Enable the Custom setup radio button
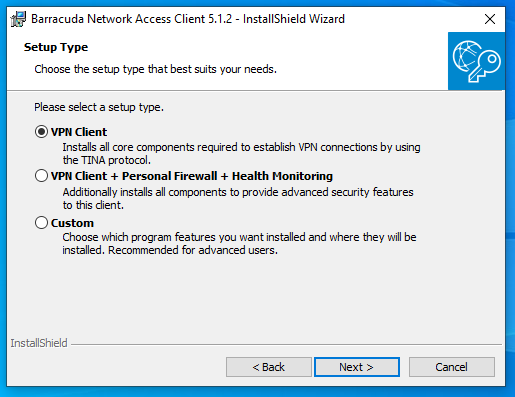Viewport: 515px width, 397px height. [x=41, y=222]
